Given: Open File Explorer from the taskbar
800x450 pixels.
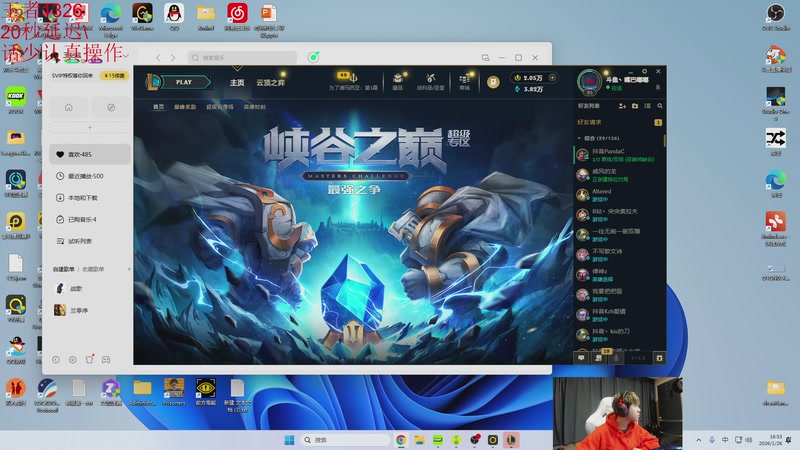Looking at the screenshot, I should [419, 440].
